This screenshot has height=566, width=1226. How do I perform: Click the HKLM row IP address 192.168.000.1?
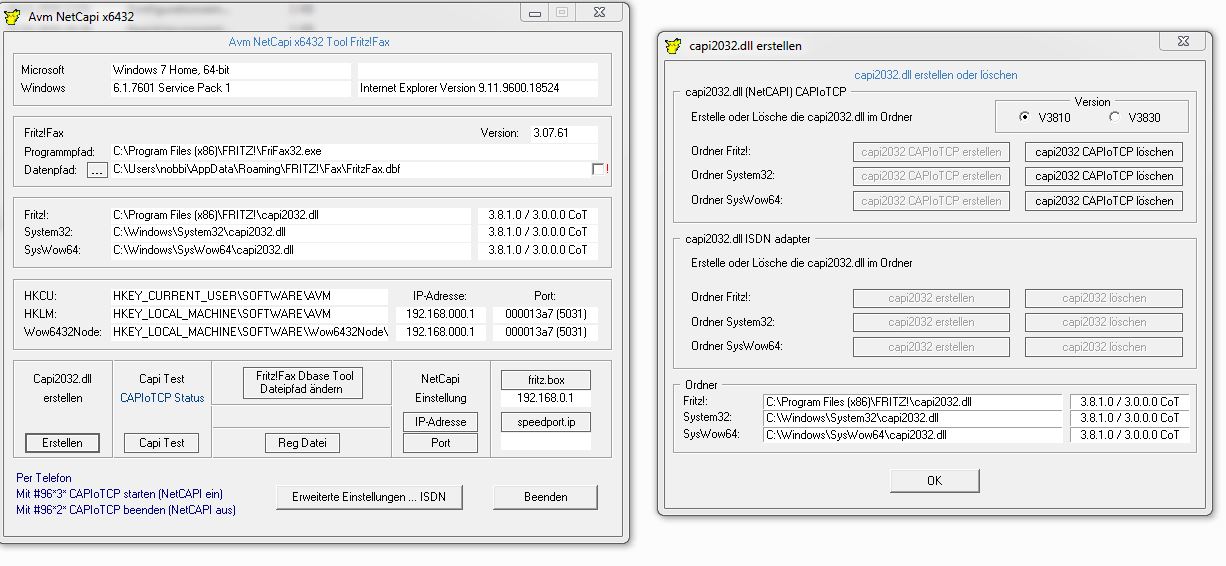click(x=440, y=314)
